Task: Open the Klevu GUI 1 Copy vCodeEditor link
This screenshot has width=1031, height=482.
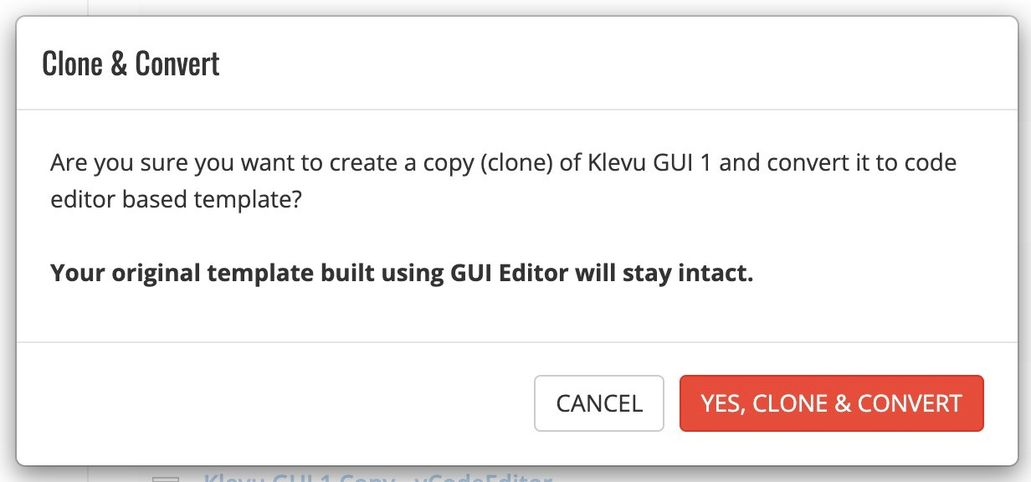Action: (x=377, y=476)
